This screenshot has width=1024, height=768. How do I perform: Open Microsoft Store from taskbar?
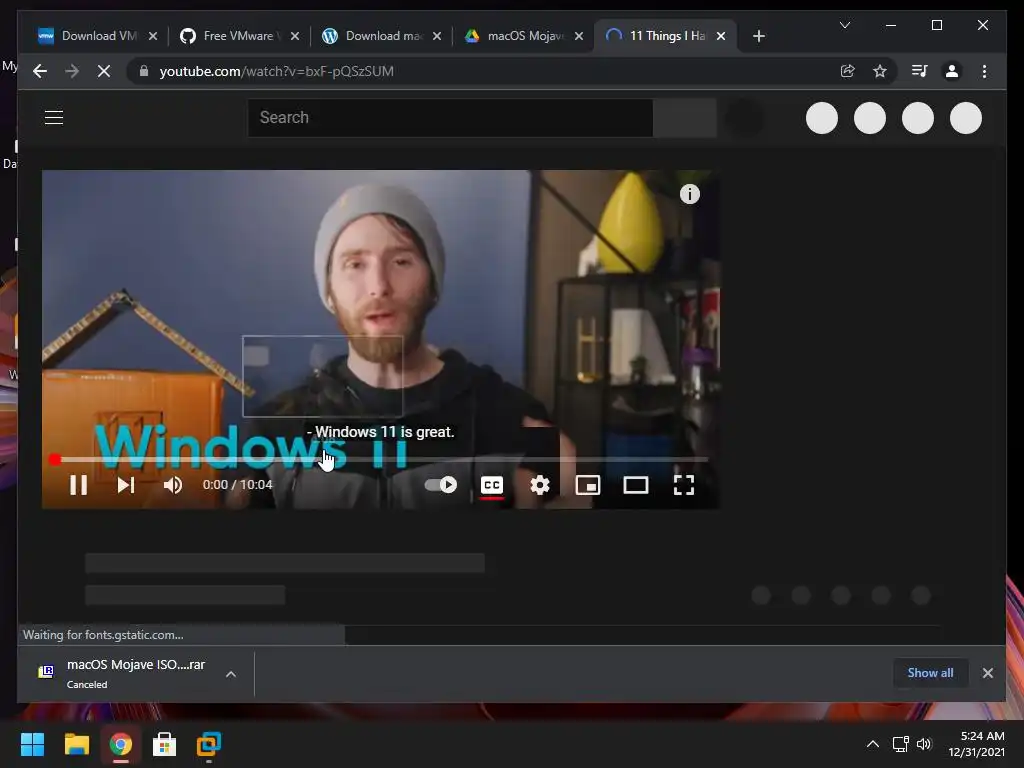[x=165, y=744]
